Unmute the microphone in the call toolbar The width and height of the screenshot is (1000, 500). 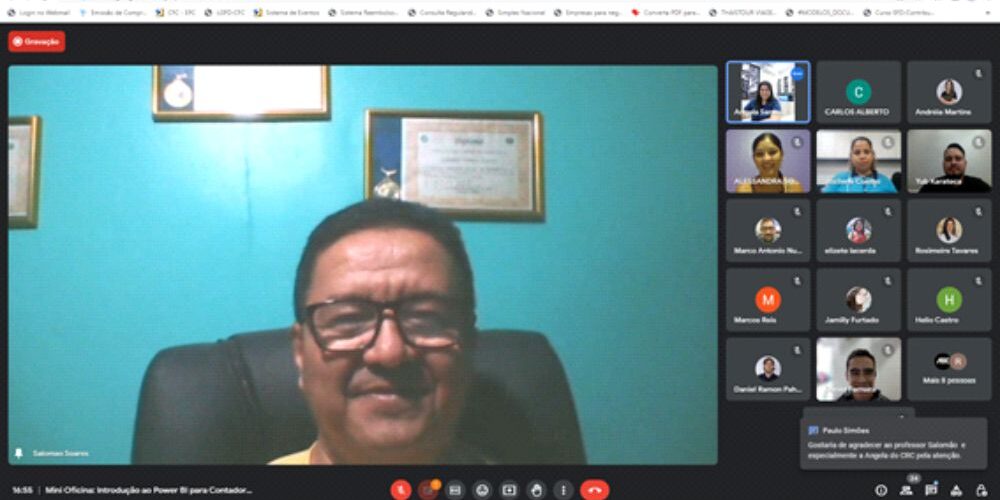pyautogui.click(x=401, y=490)
